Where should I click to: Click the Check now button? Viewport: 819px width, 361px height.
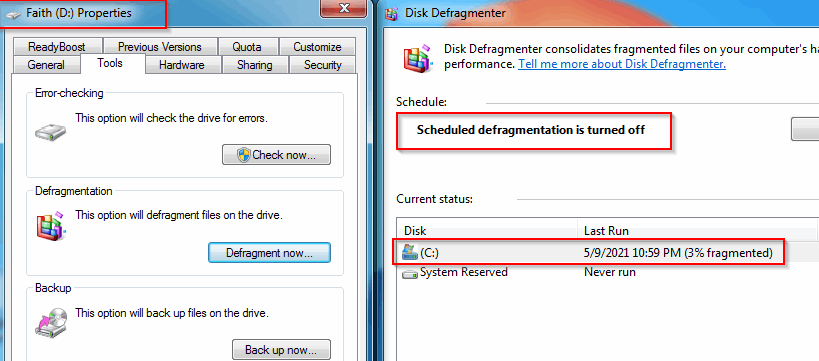[x=276, y=155]
